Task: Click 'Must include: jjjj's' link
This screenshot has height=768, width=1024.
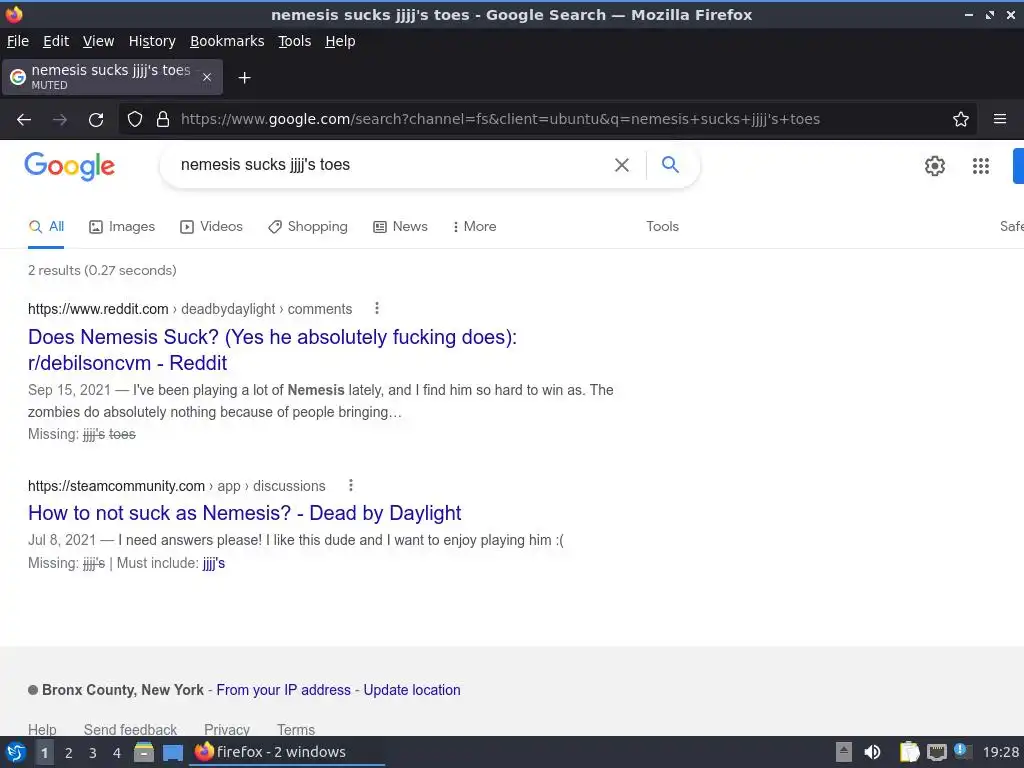Action: pyautogui.click(x=214, y=563)
